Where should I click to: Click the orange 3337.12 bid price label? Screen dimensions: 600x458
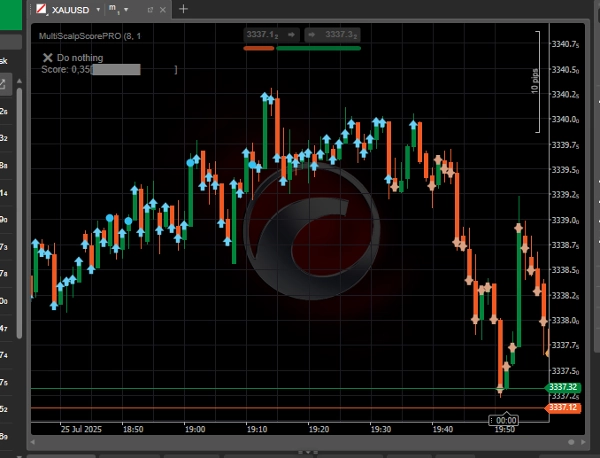pos(563,408)
